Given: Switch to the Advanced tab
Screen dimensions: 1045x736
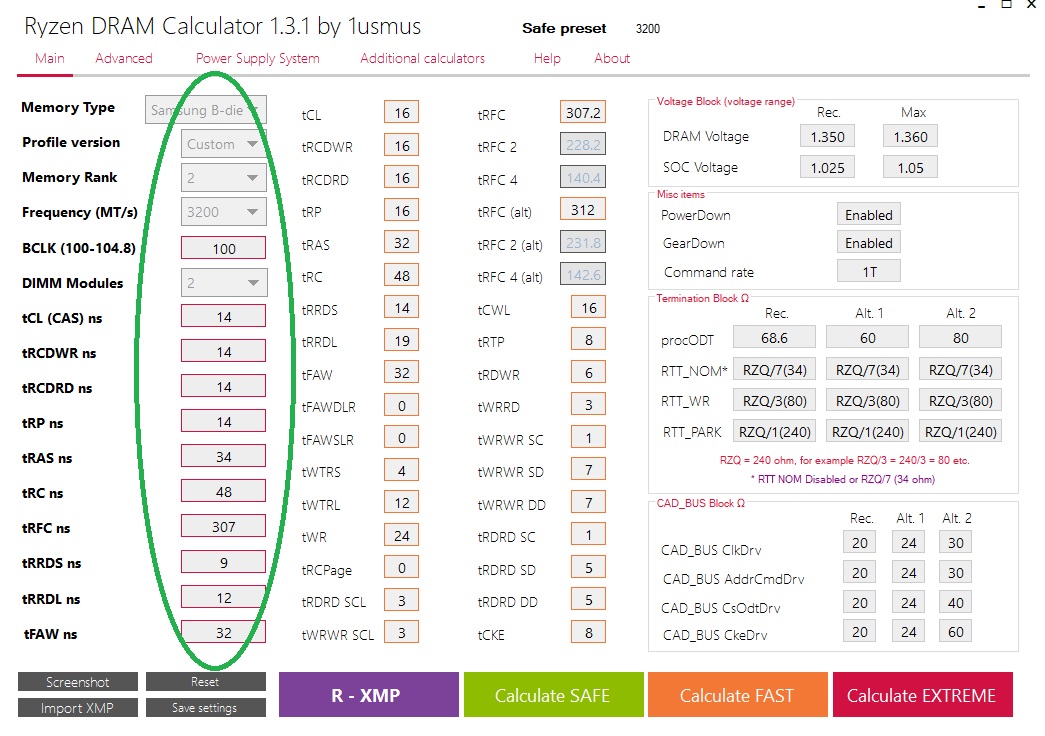Looking at the screenshot, I should pyautogui.click(x=123, y=58).
